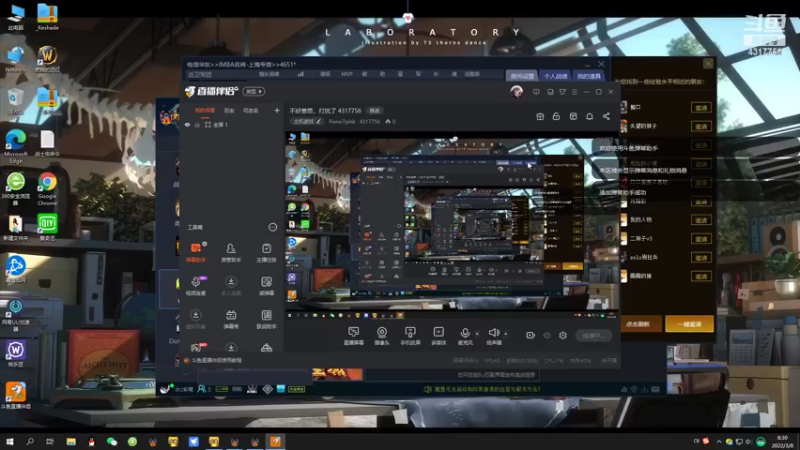This screenshot has height=450, width=800.
Task: Mute the microphone input
Action: point(465,333)
